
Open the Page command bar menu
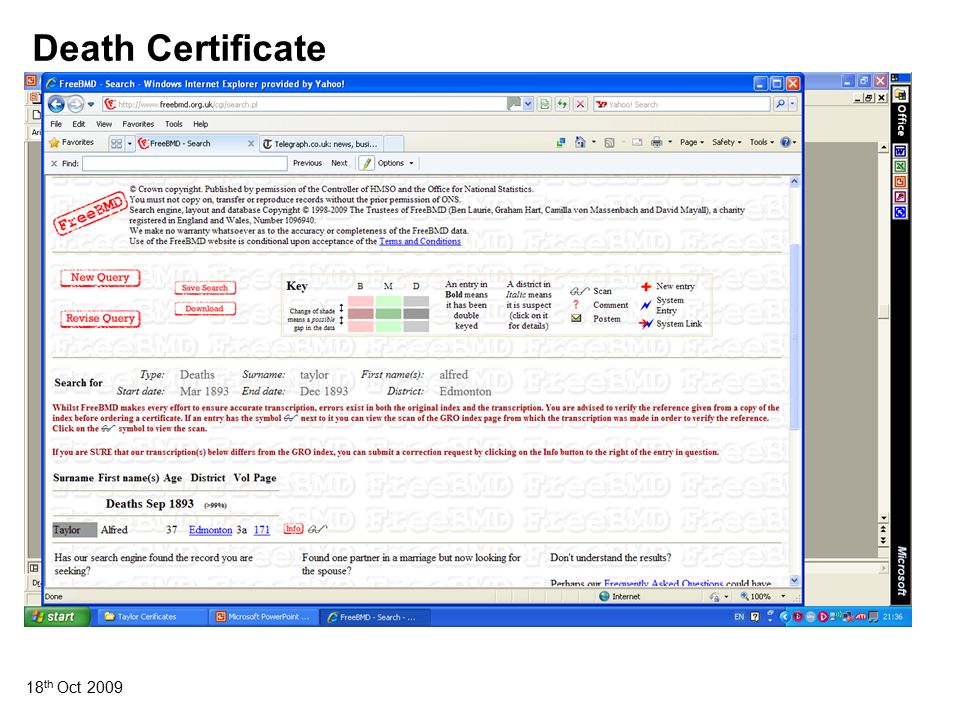[x=692, y=142]
